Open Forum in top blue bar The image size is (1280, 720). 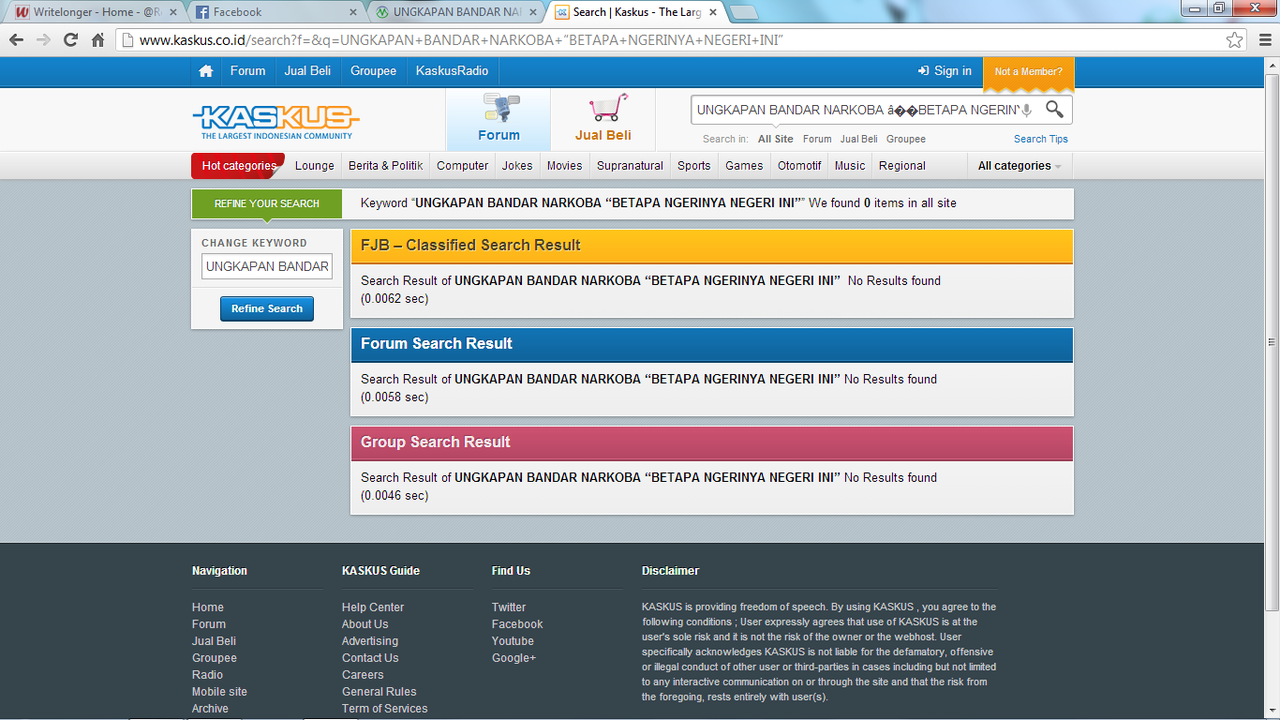248,71
